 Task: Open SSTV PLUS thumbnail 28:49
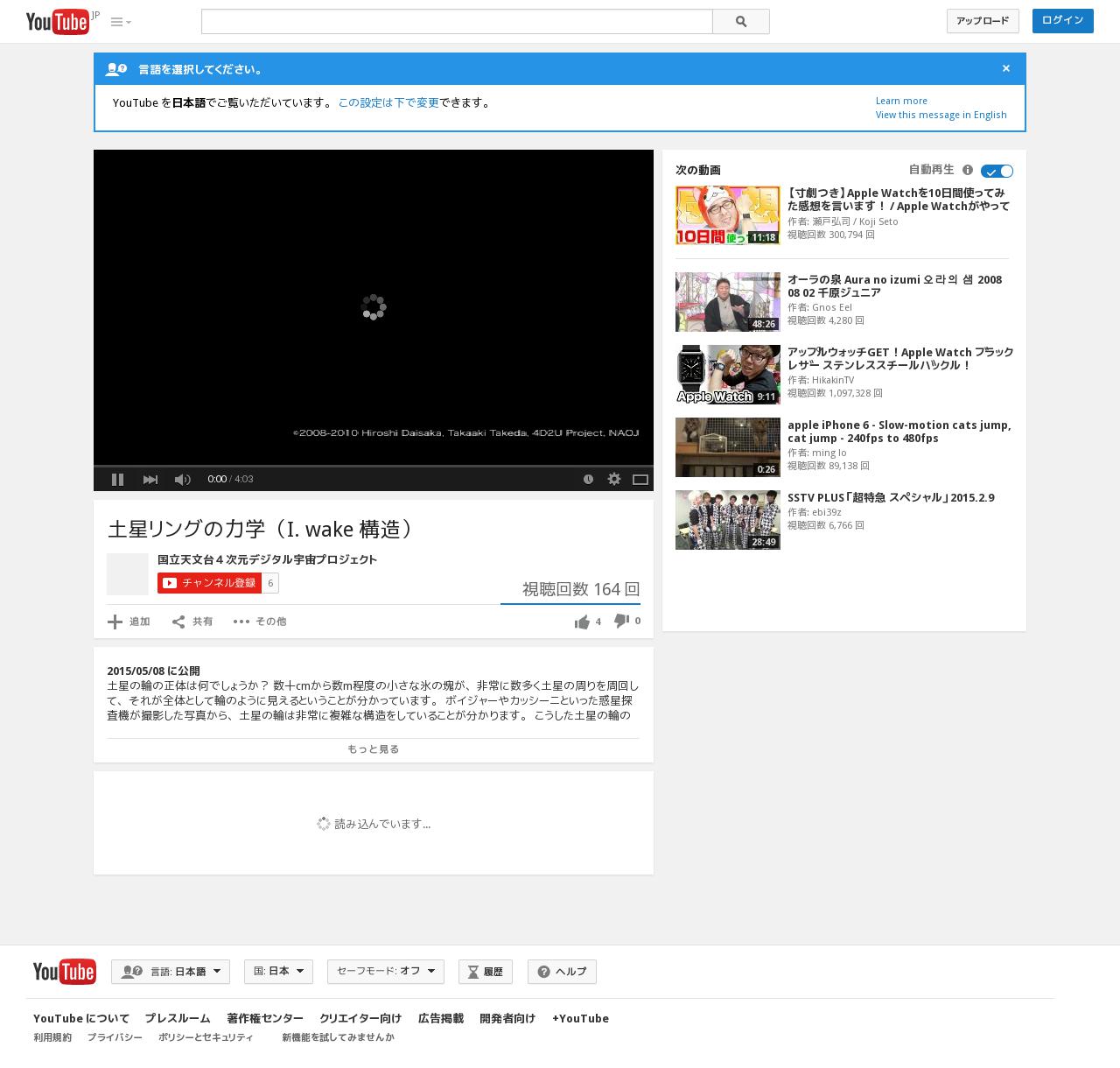pos(727,520)
